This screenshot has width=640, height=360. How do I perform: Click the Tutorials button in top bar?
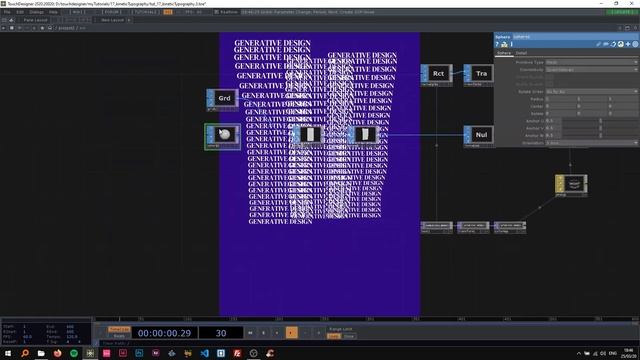coord(145,12)
